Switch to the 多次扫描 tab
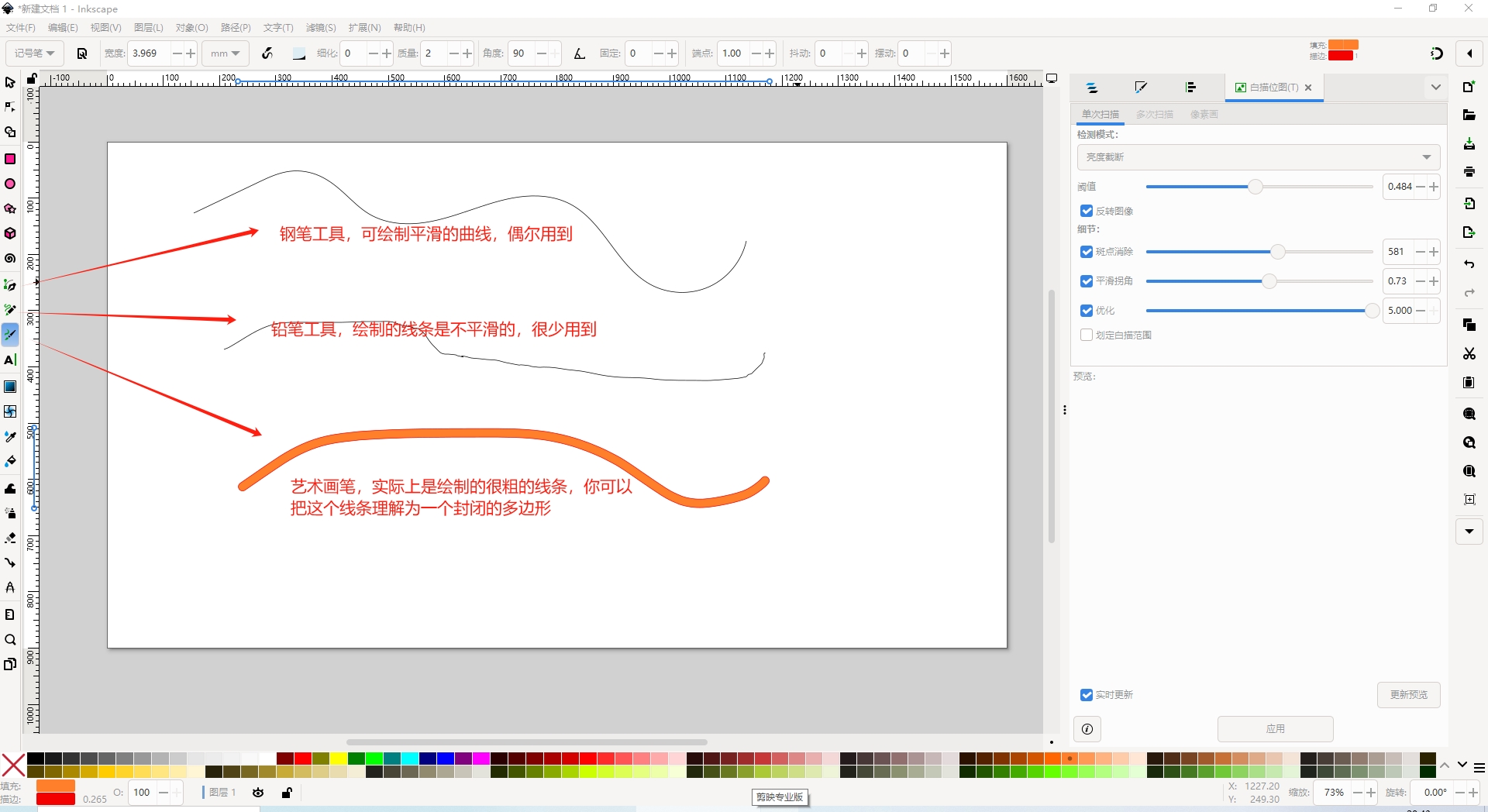1488x812 pixels. 1154,115
